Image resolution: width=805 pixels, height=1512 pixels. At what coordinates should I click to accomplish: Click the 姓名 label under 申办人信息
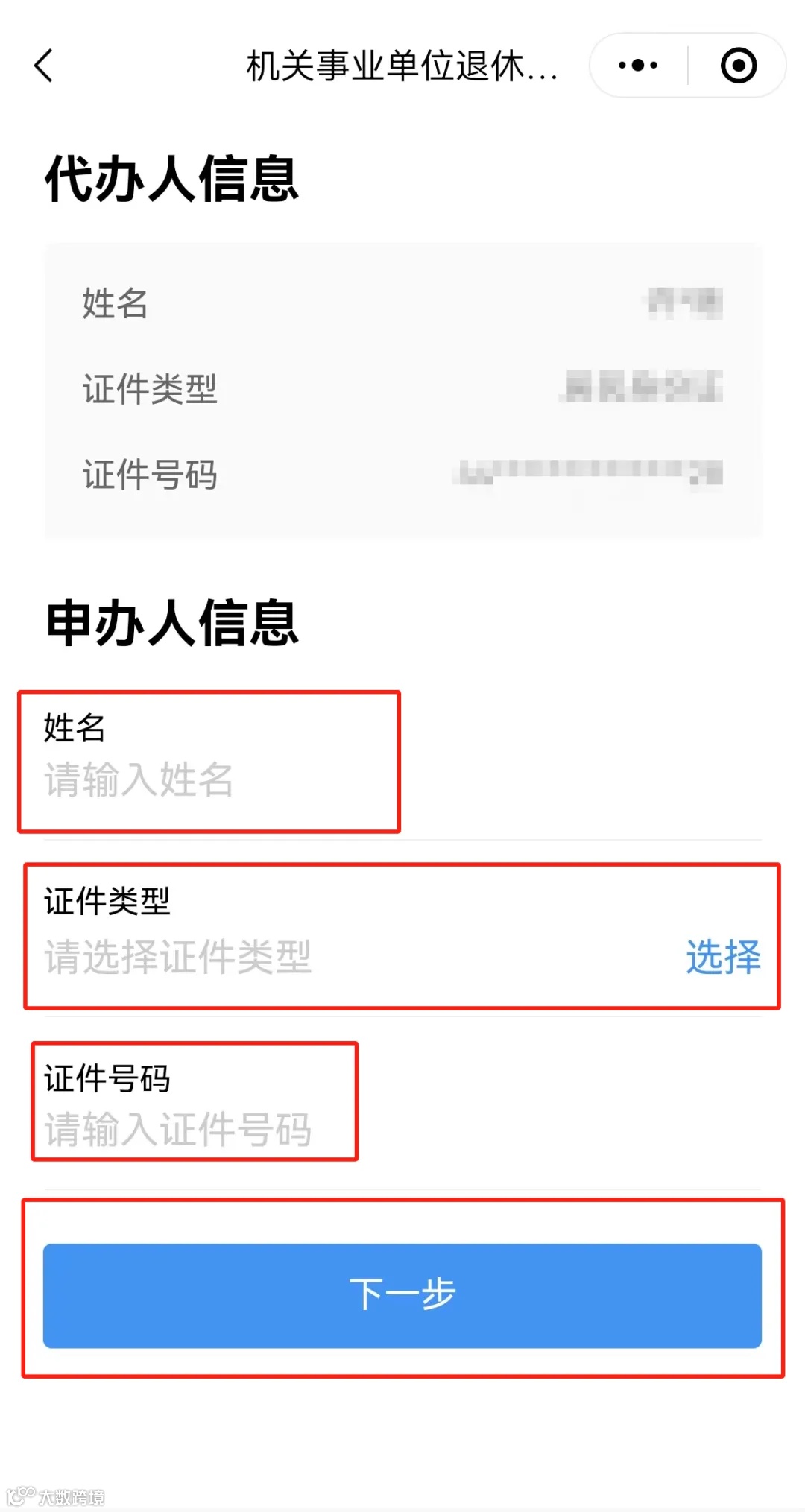pos(75,727)
